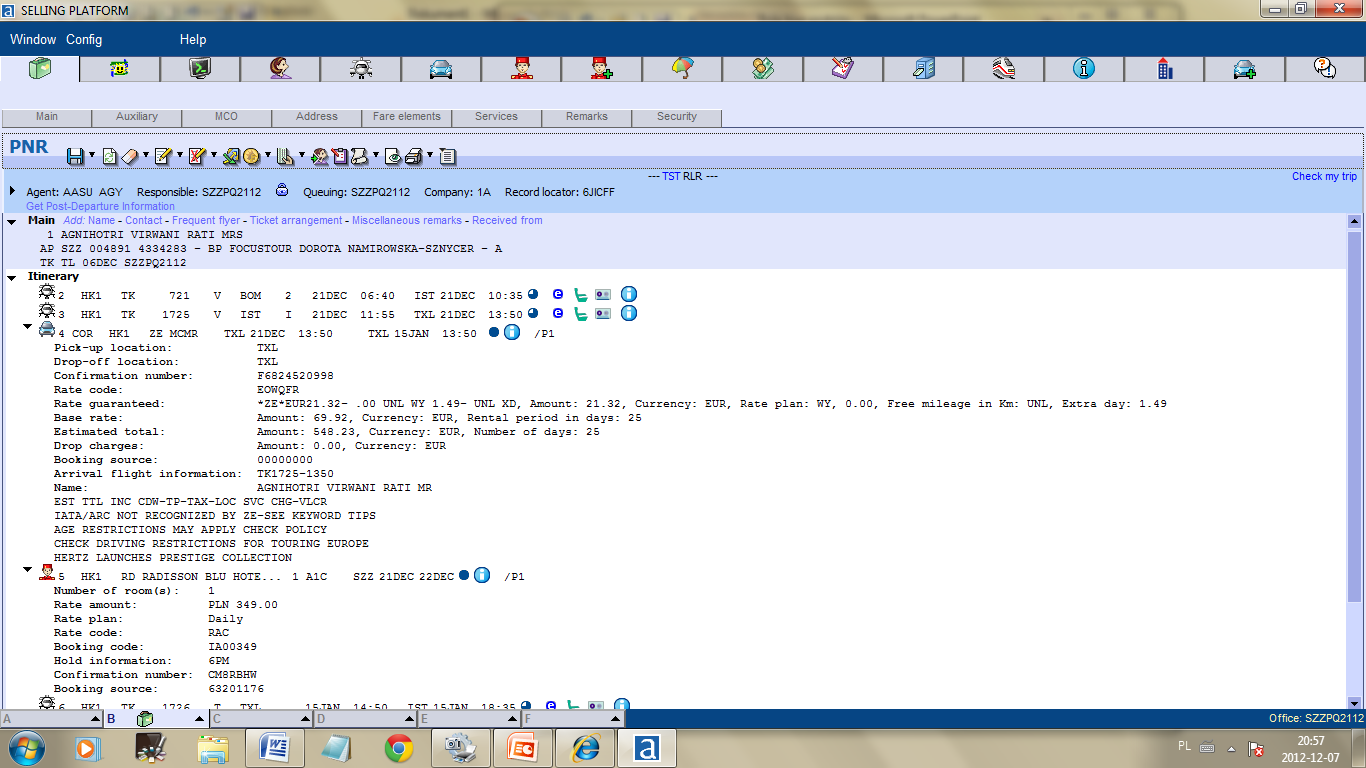Click info icon on COR car segment row
This screenshot has height=768, width=1366.
coord(512,332)
